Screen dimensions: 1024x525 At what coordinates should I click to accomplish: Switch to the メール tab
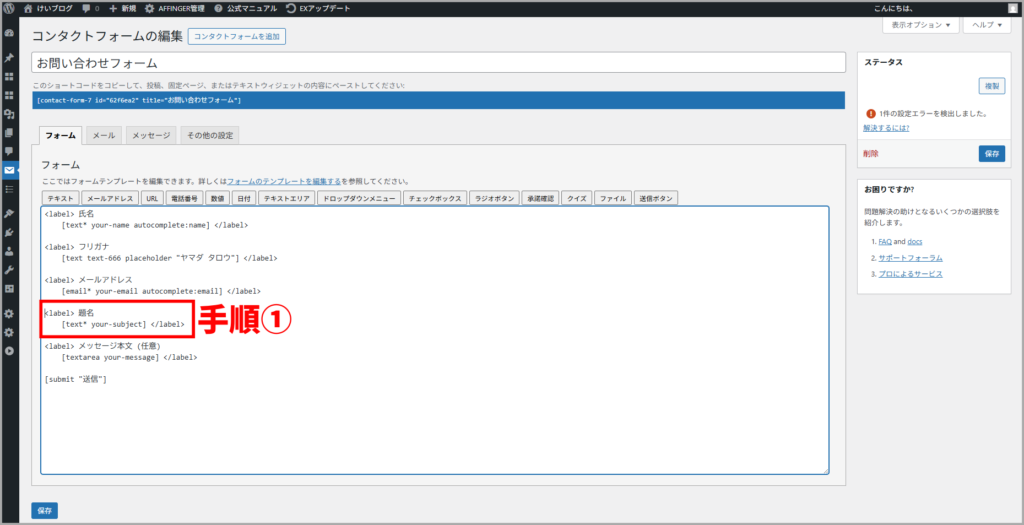click(103, 135)
